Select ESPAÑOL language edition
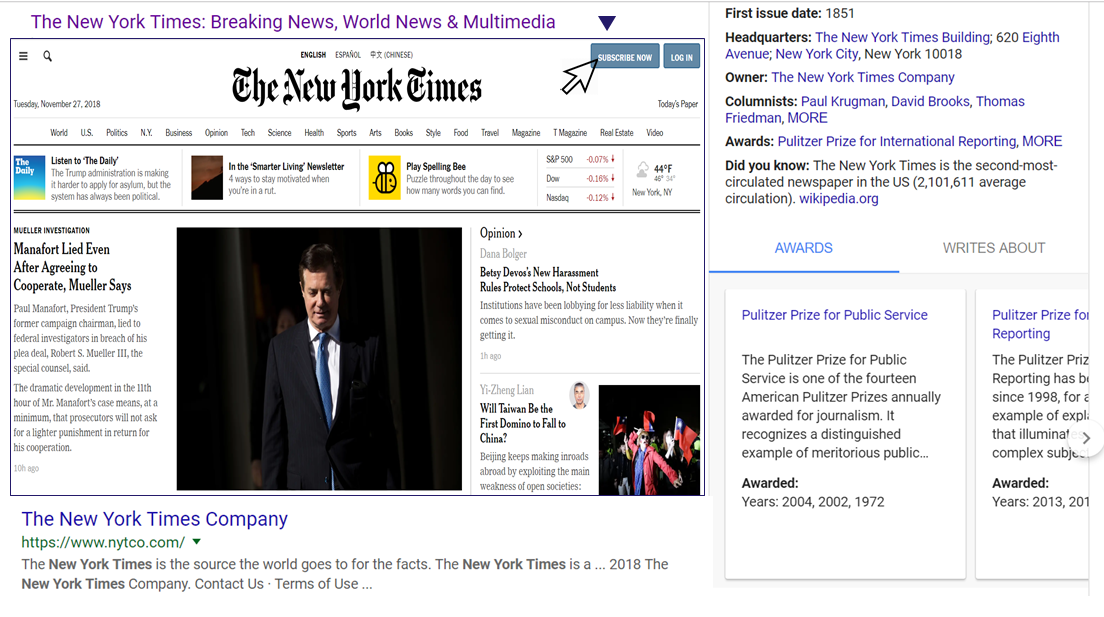 [348, 54]
